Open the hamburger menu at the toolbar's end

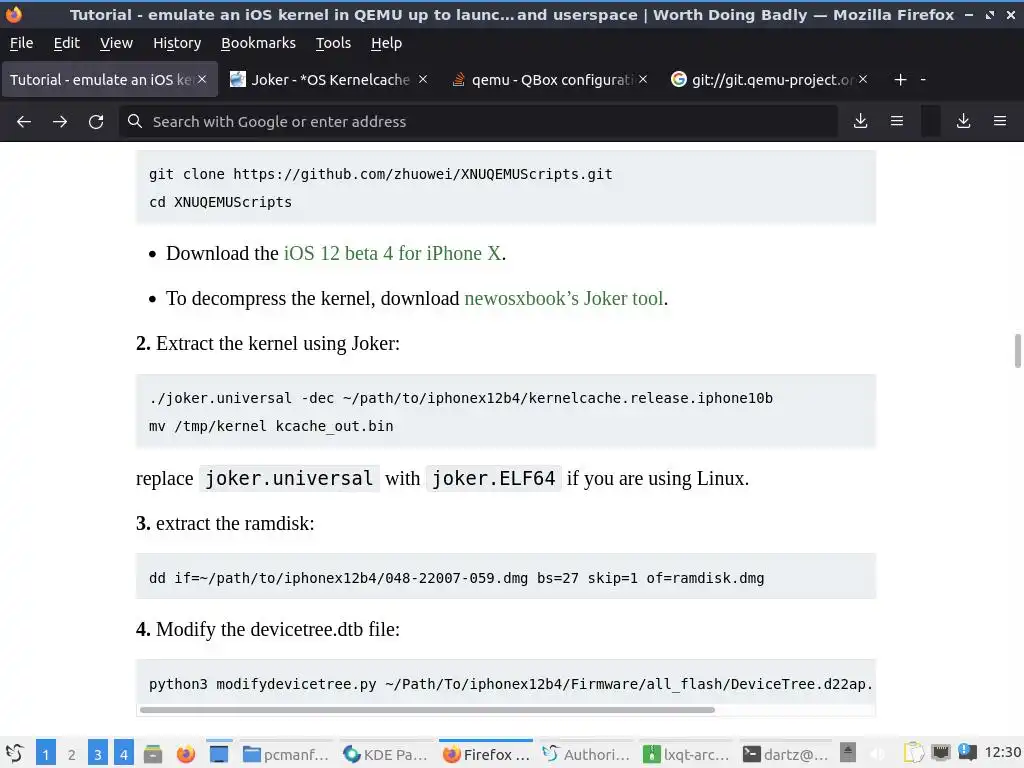click(1000, 121)
